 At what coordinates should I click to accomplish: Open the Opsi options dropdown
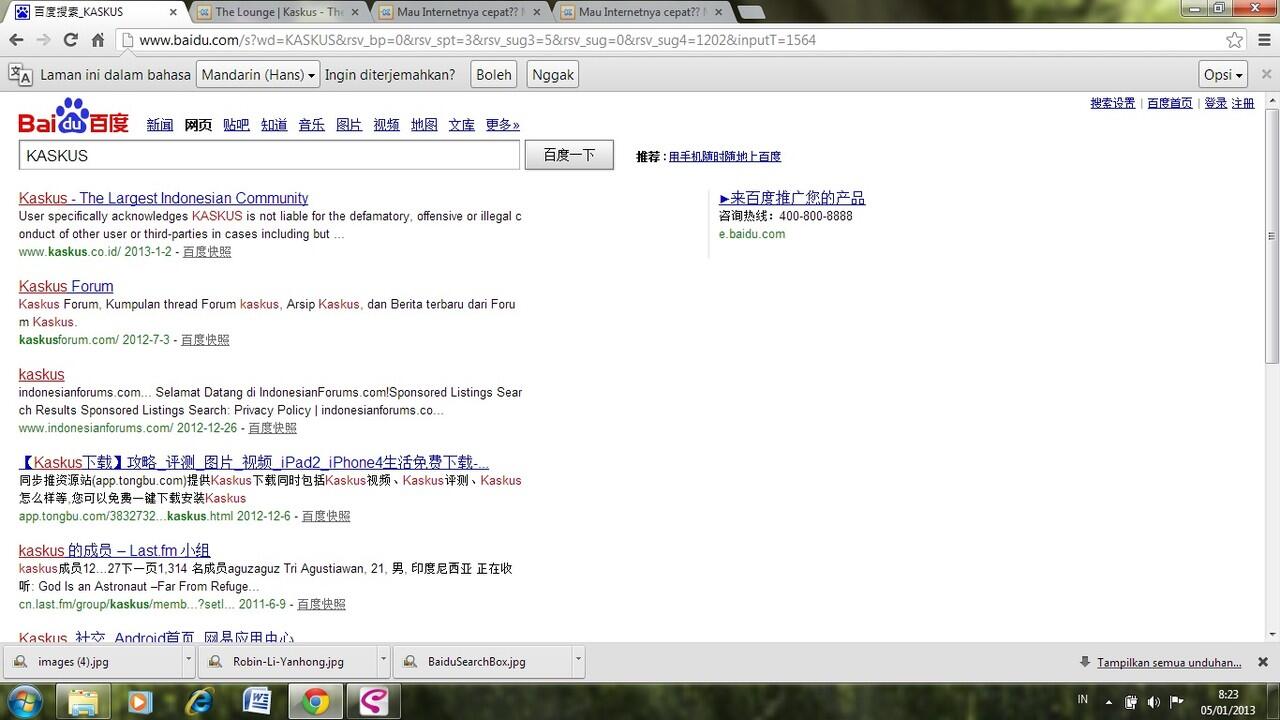(1224, 75)
